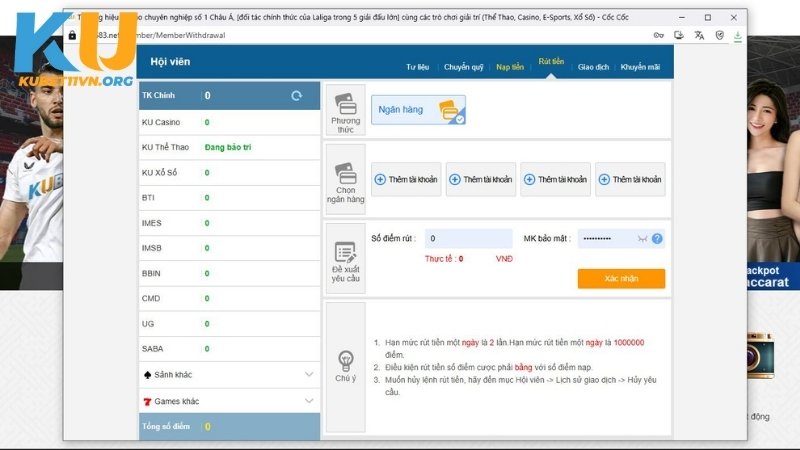Expand the Sảnh khác section
This screenshot has width=800, height=450.
tap(308, 374)
